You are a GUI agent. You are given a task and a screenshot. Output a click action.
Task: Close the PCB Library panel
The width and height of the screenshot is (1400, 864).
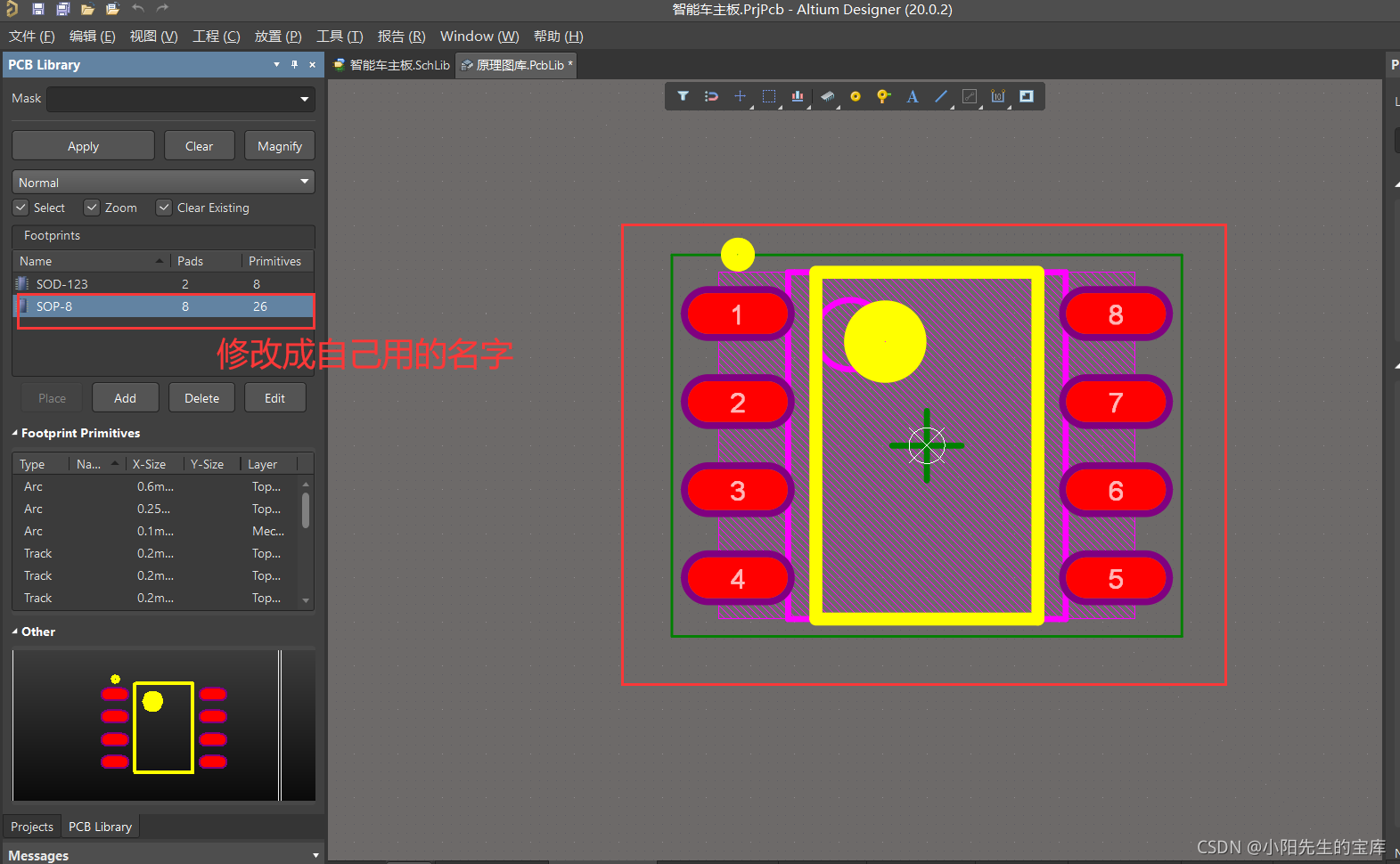click(x=312, y=64)
